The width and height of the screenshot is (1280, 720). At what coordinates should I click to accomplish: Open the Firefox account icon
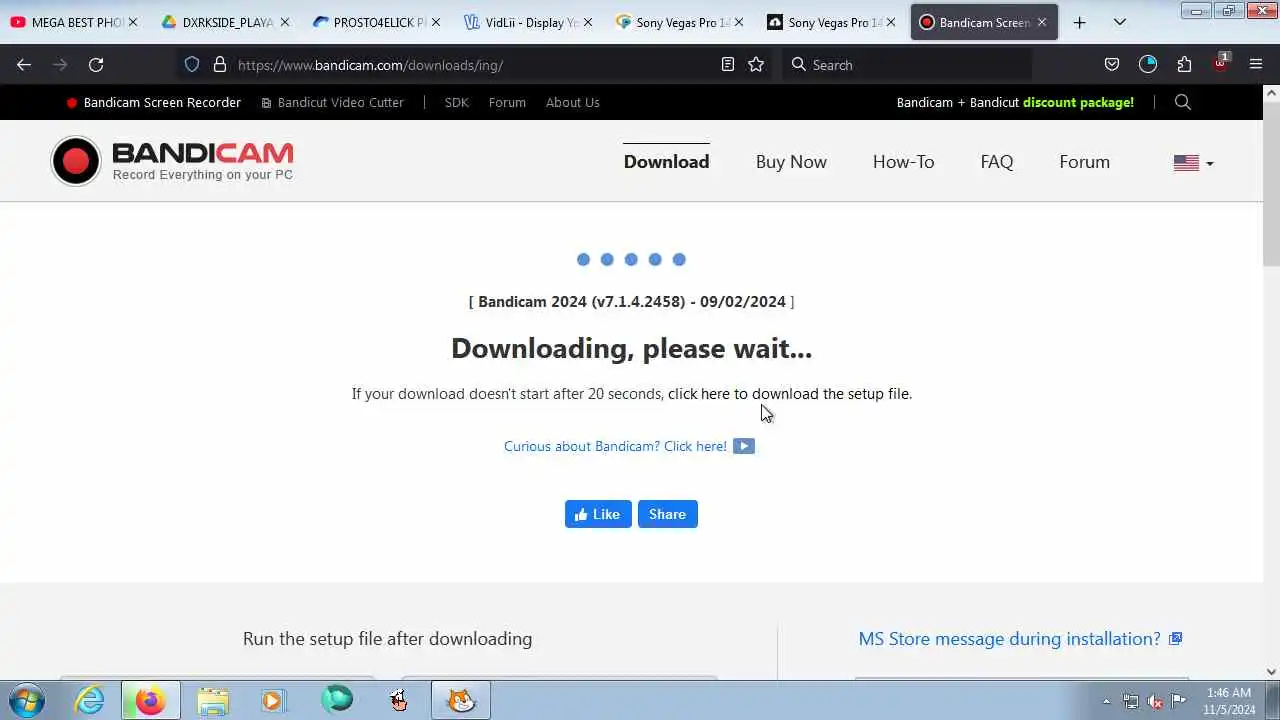(x=1148, y=64)
